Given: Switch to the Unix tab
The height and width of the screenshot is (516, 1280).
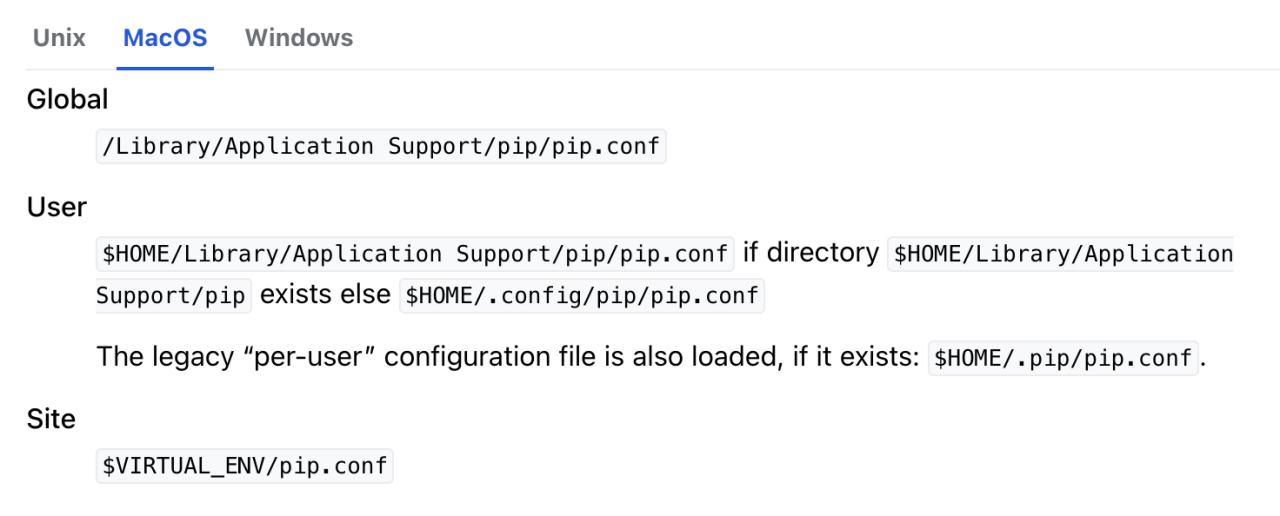Looking at the screenshot, I should [x=59, y=38].
